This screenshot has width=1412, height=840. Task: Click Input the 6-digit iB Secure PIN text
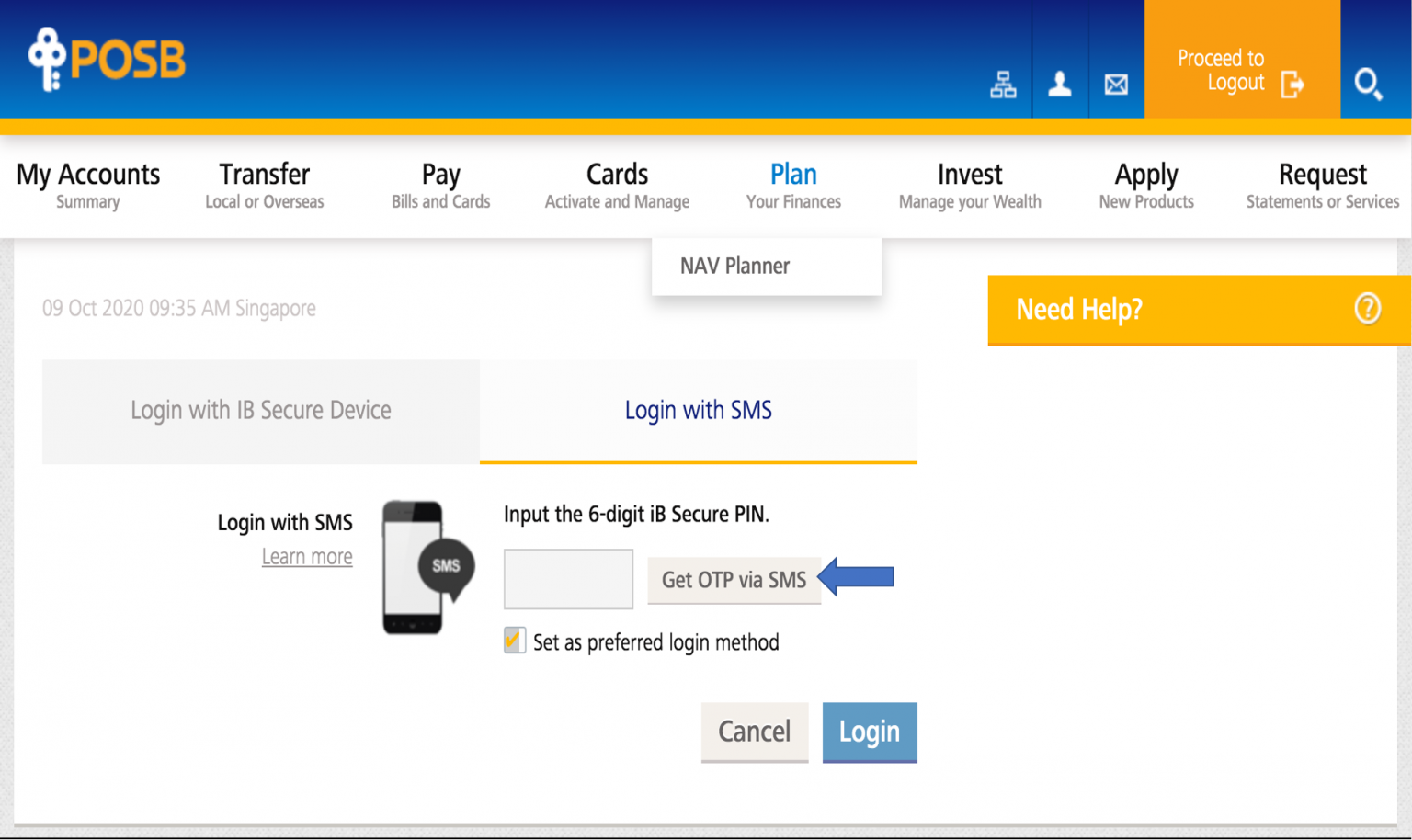[x=636, y=515]
